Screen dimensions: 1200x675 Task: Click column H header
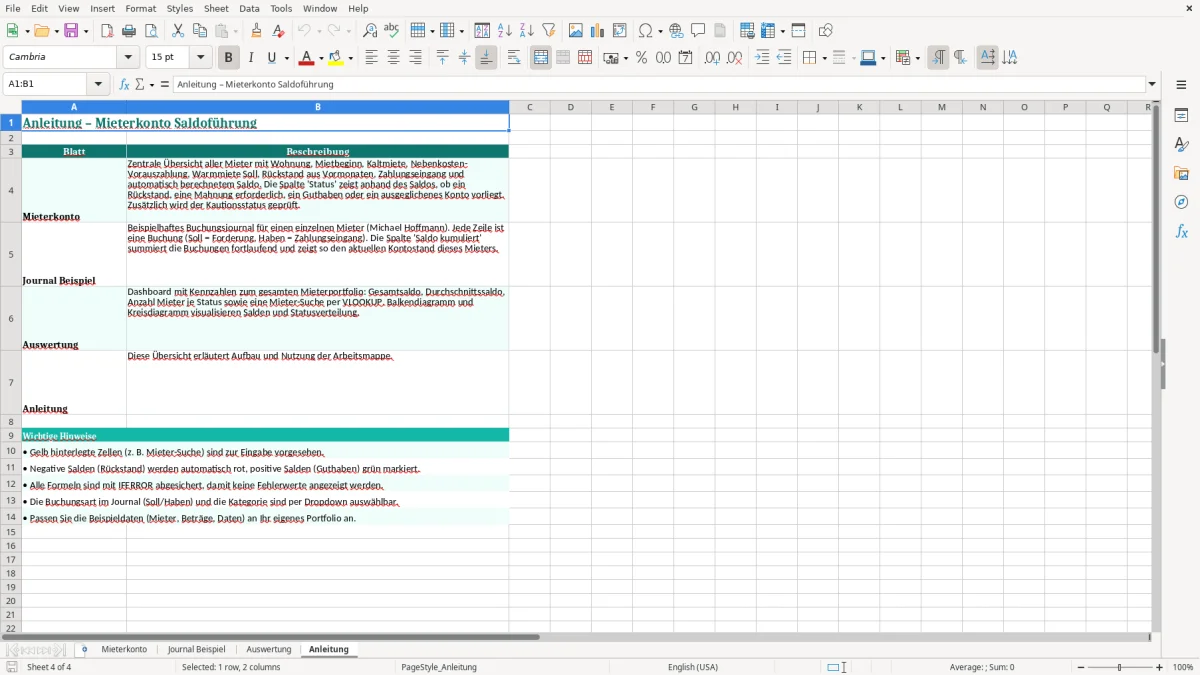pos(735,107)
